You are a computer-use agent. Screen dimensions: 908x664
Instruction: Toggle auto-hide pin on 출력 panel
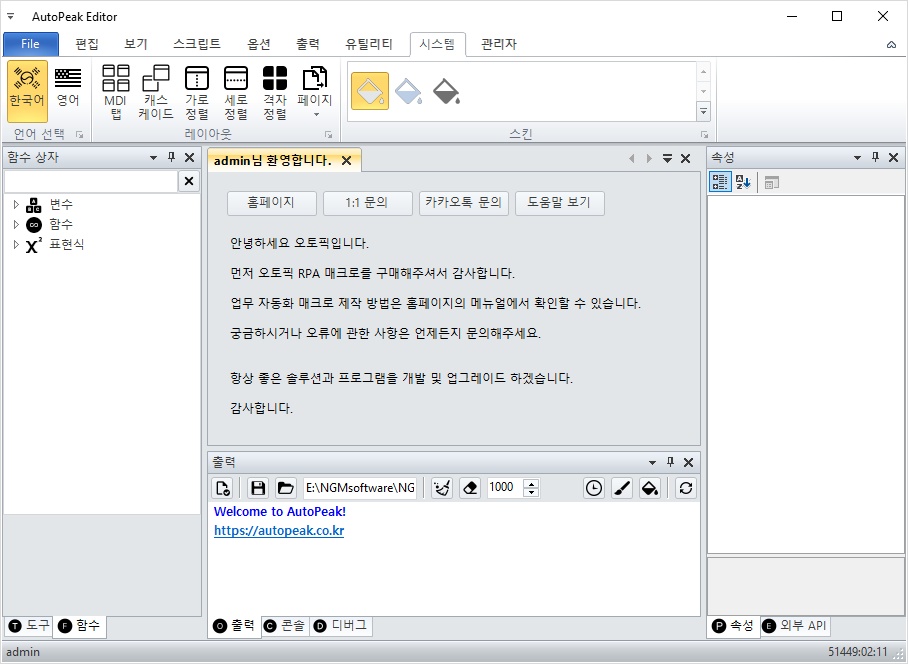click(x=671, y=461)
